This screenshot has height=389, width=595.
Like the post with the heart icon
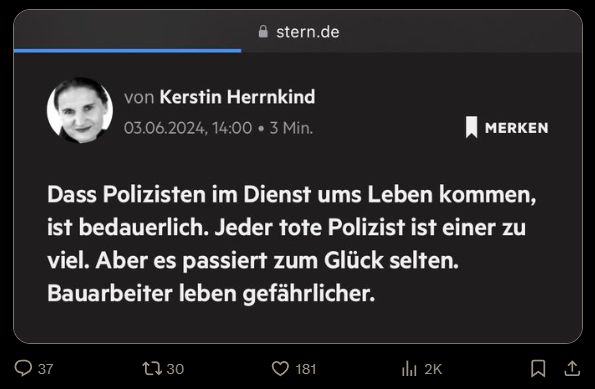coord(280,369)
